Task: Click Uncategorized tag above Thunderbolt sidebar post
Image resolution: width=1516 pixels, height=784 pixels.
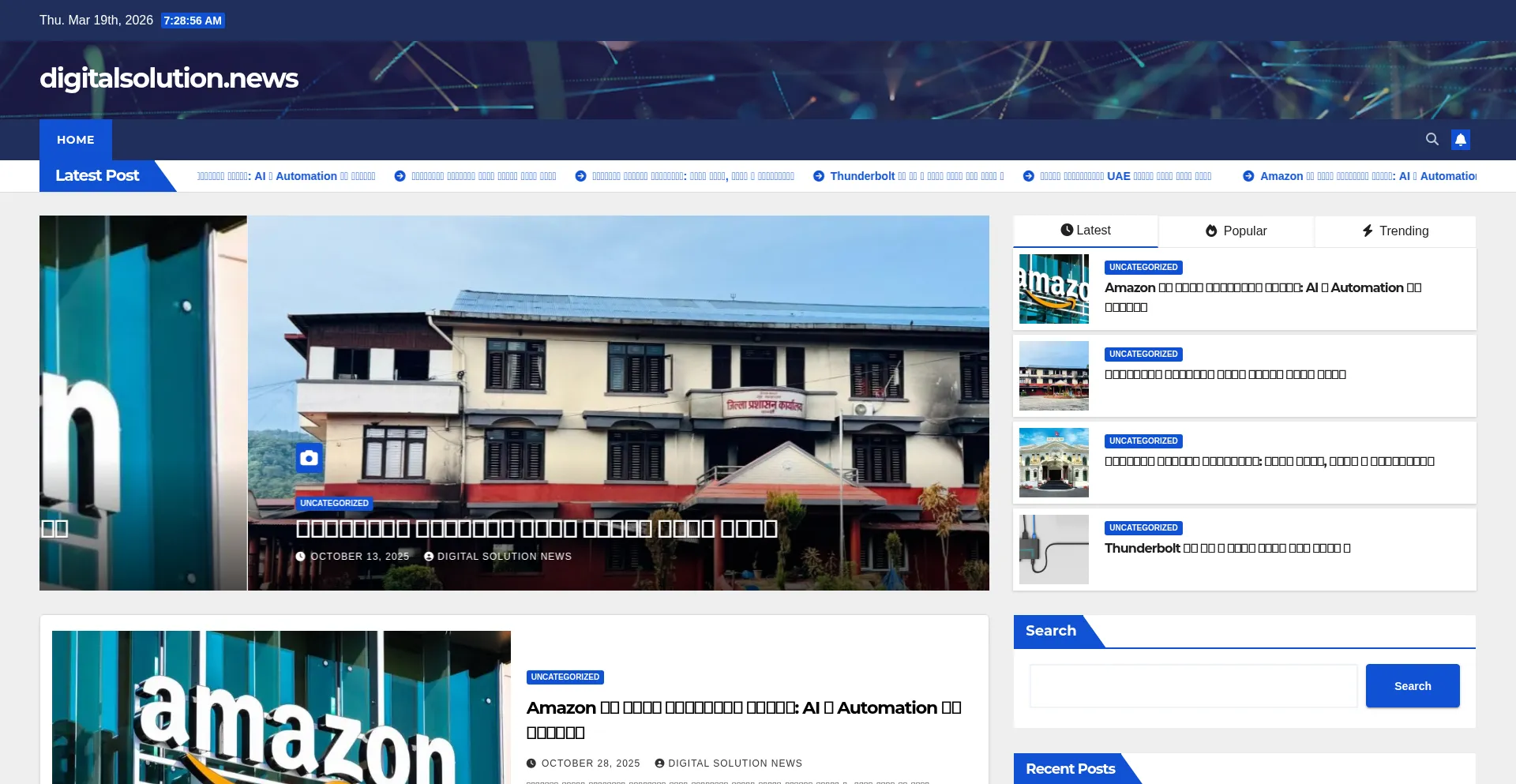Action: (x=1143, y=527)
